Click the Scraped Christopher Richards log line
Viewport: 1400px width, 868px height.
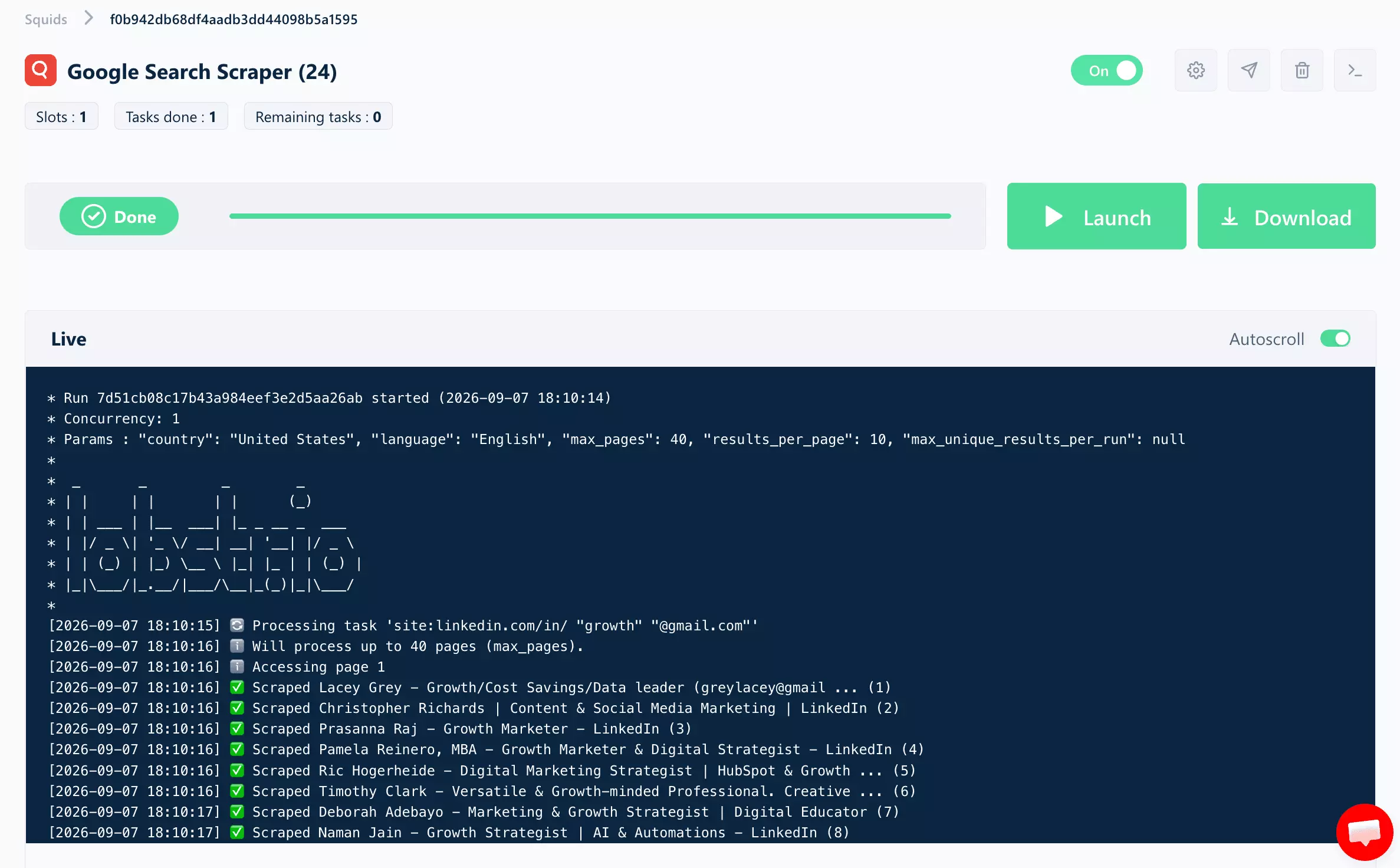click(x=474, y=708)
